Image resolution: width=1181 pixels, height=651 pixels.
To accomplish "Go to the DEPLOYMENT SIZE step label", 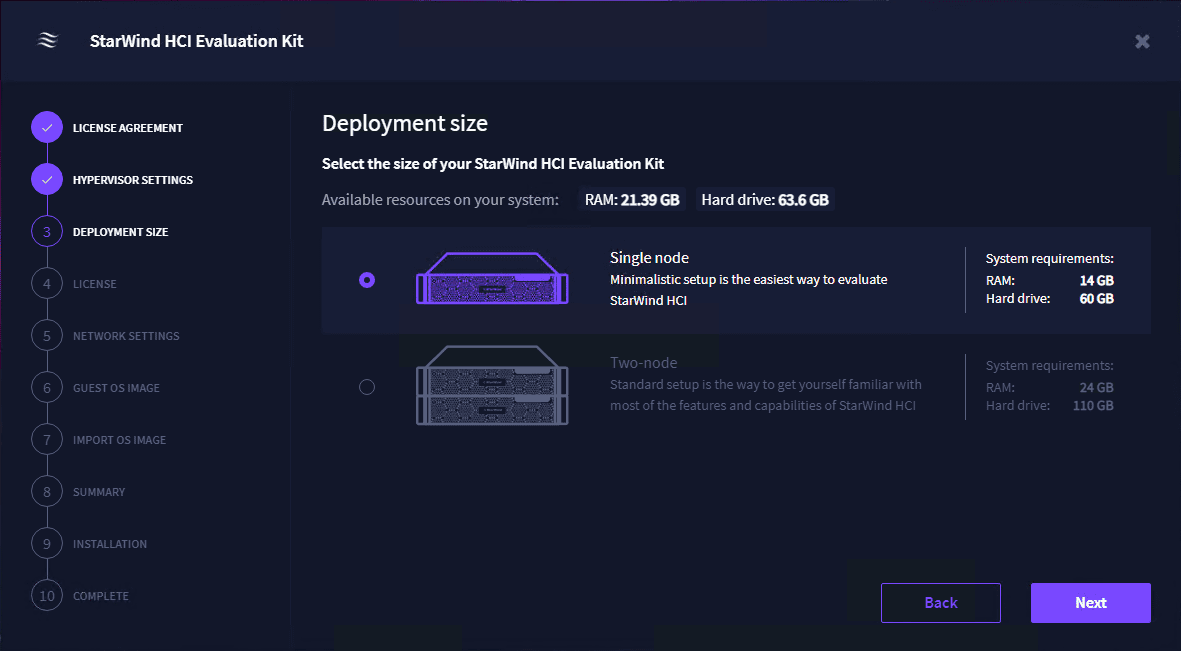I will (x=121, y=232).
